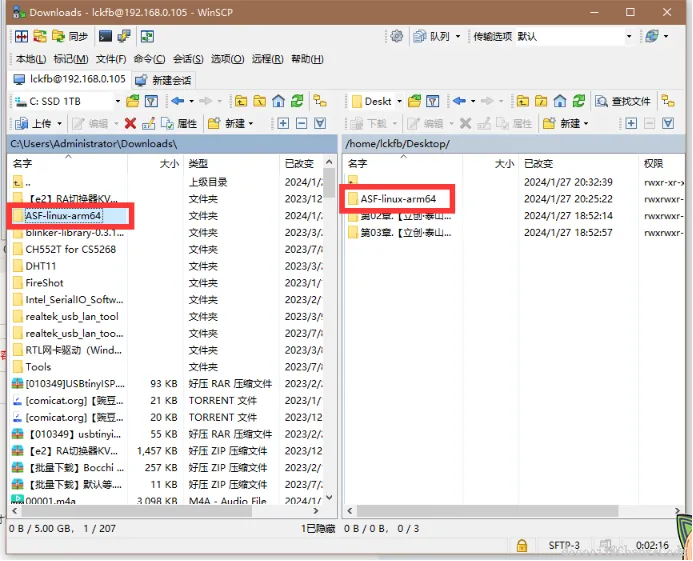This screenshot has height=561, width=693.
Task: Click the remote path /home/lckfb/Desktop/
Action: coord(397,144)
